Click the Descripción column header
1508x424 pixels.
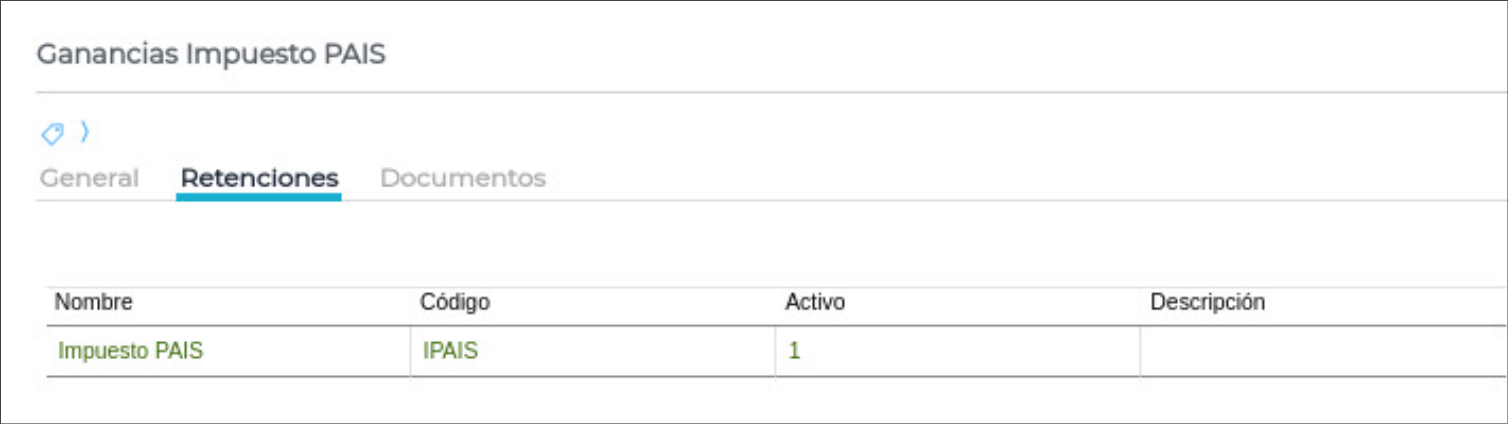pyautogui.click(x=1208, y=302)
